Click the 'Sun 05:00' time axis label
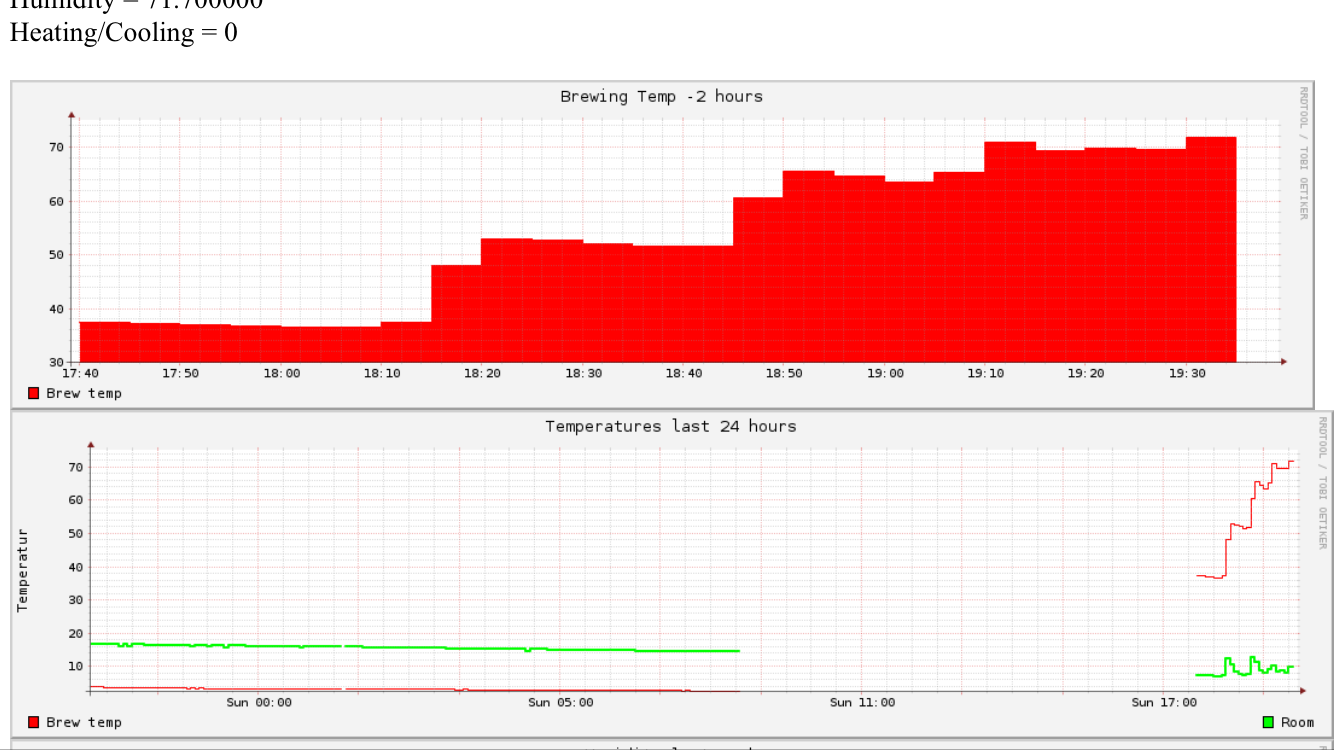1334x750 pixels. coord(560,702)
